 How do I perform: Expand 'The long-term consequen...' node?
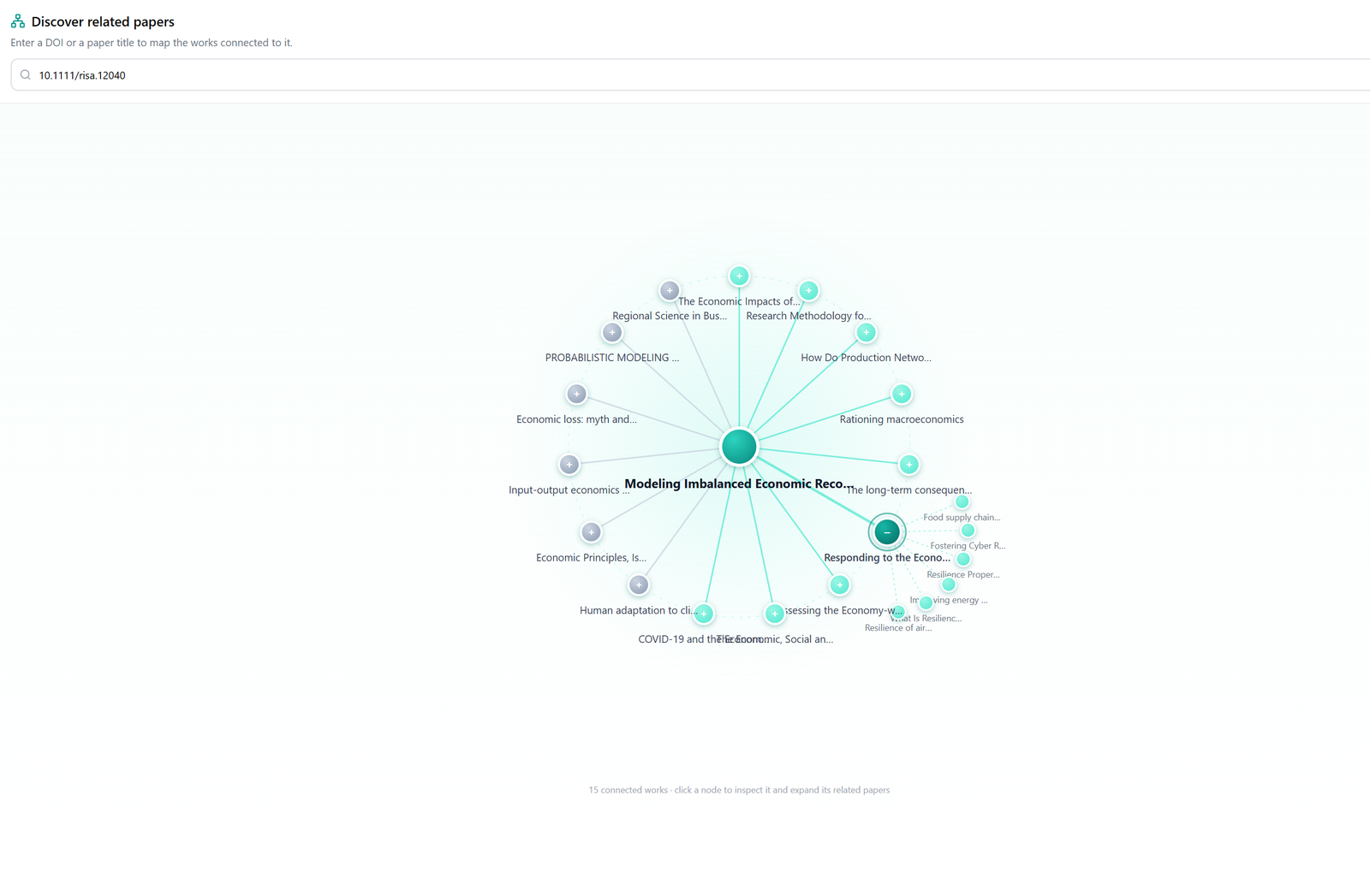point(909,465)
